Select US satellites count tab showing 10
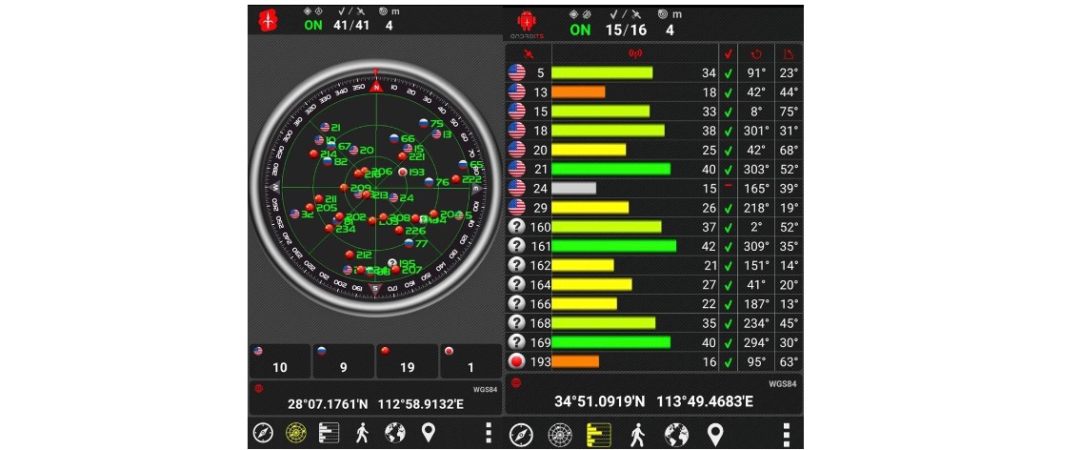 coord(280,361)
